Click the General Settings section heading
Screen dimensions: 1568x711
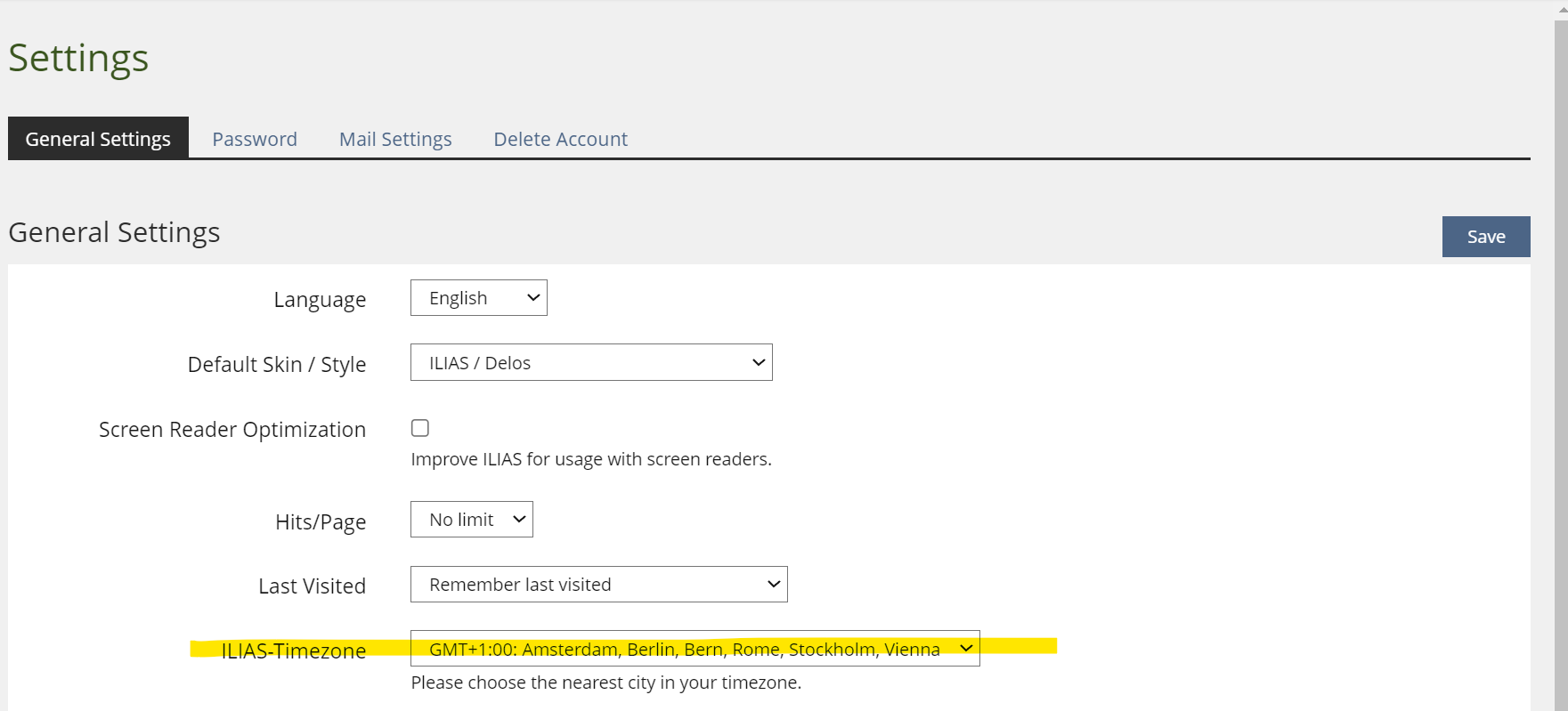click(114, 232)
